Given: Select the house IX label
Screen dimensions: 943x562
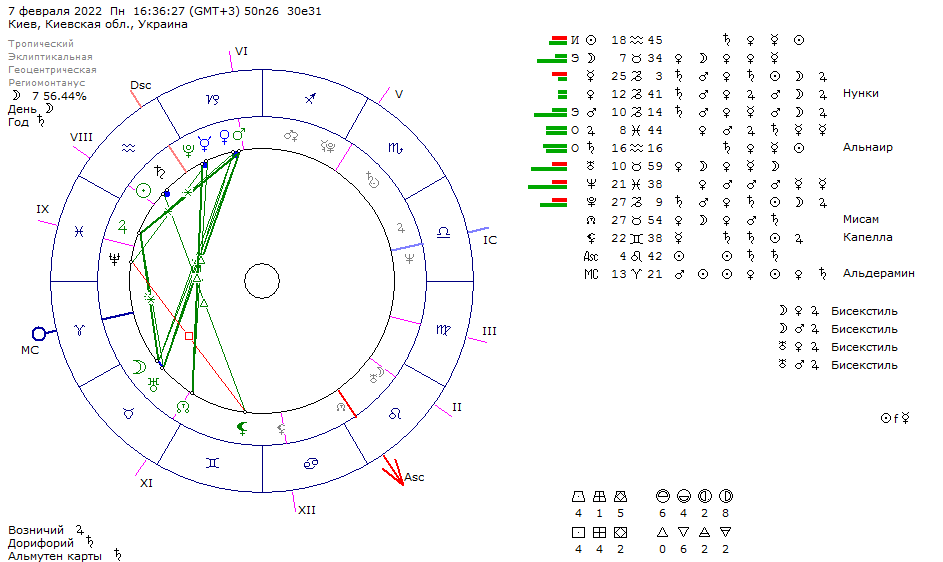Looking at the screenshot, I should click(x=42, y=209).
